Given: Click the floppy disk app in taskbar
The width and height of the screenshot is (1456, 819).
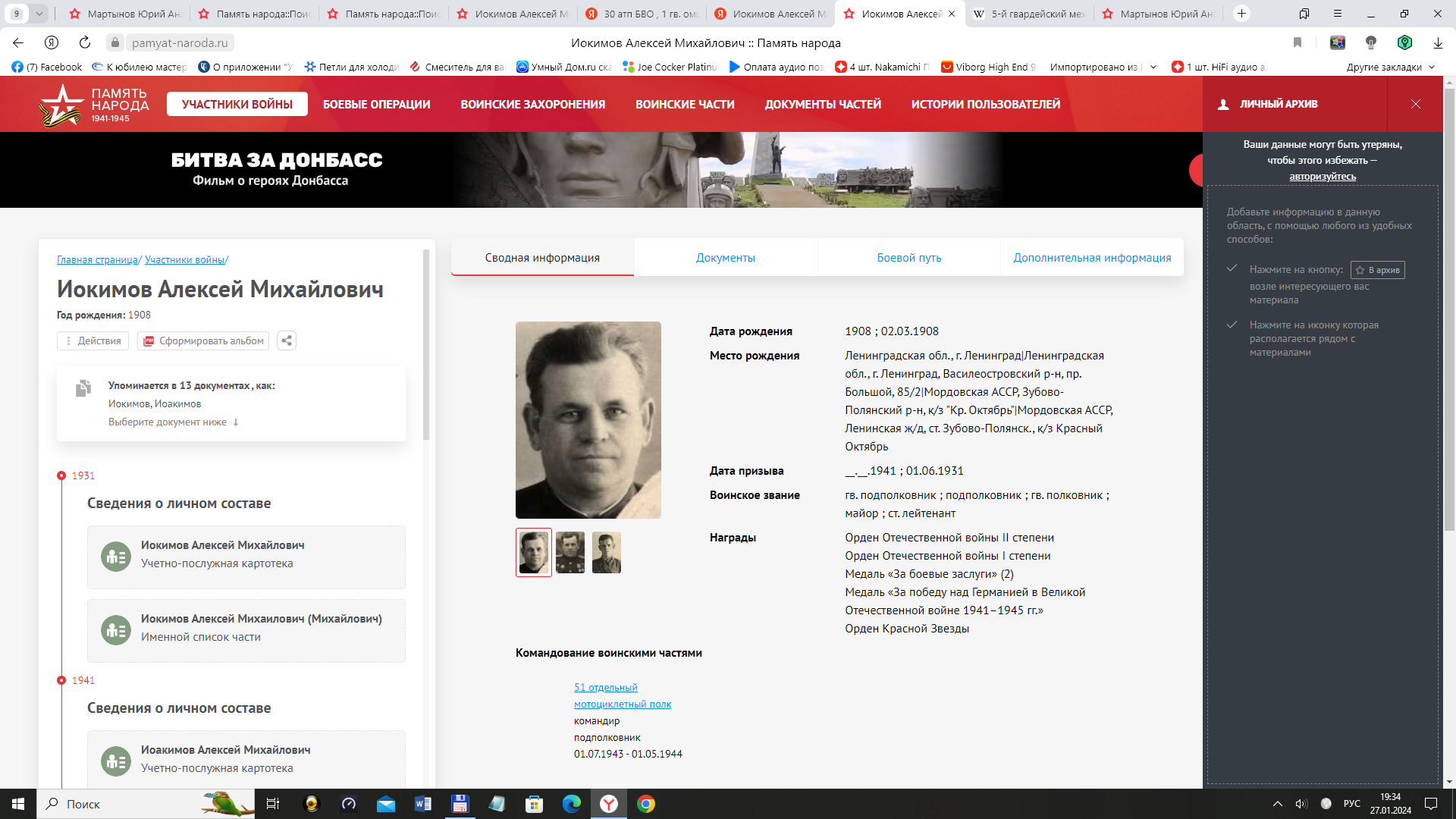Looking at the screenshot, I should point(460,804).
